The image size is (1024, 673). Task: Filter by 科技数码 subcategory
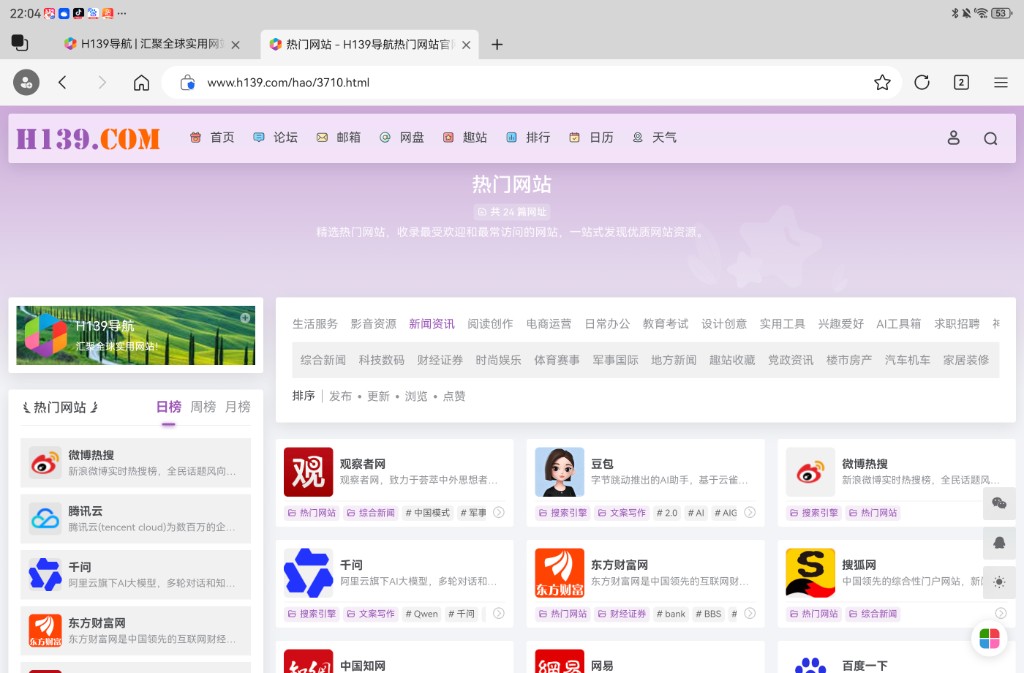click(381, 360)
